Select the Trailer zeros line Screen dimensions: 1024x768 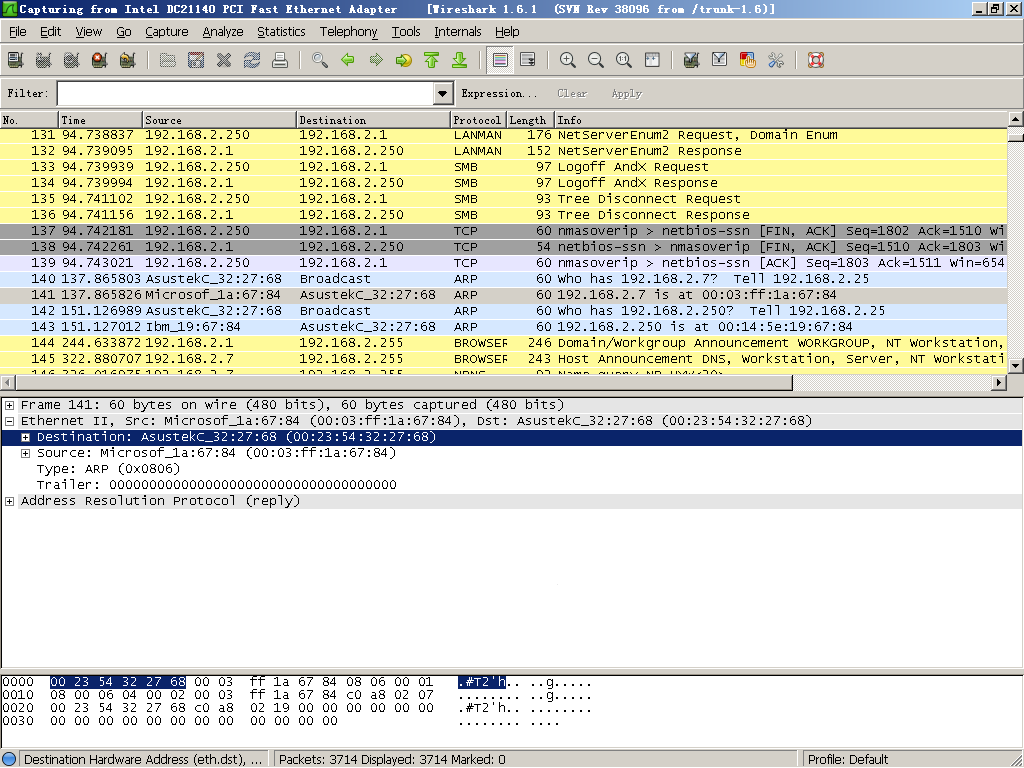[216, 485]
